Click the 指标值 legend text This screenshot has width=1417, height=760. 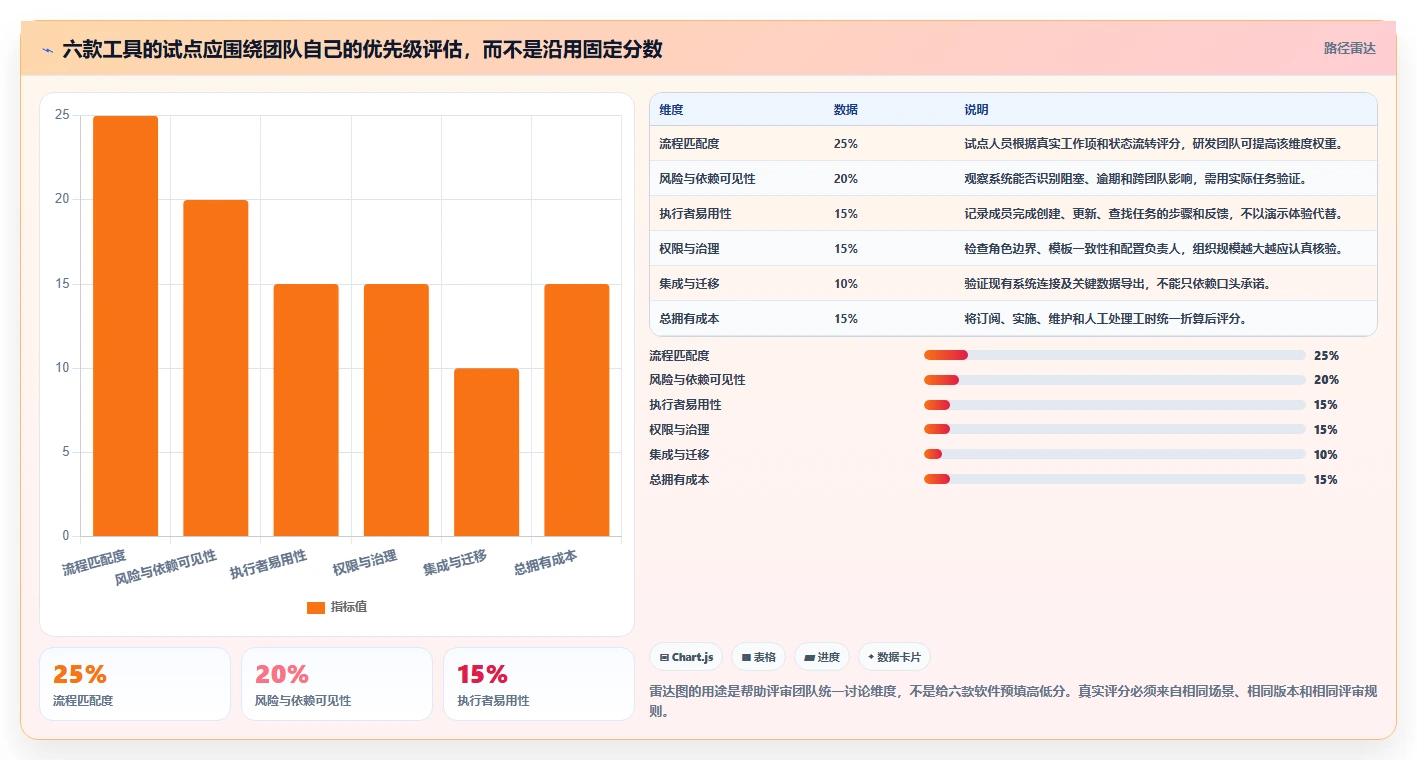[x=349, y=607]
